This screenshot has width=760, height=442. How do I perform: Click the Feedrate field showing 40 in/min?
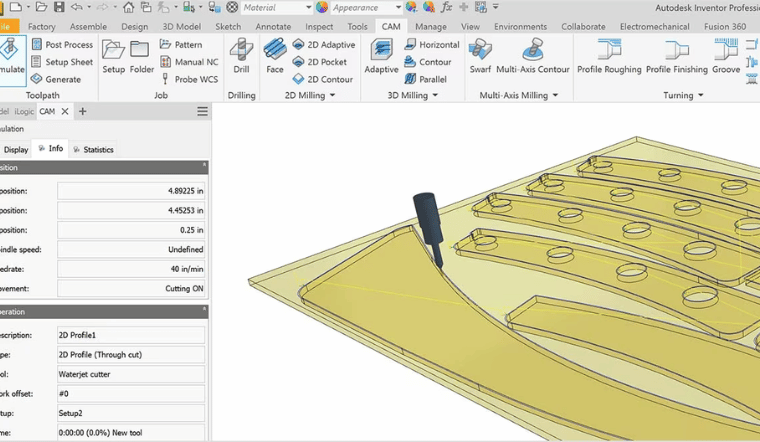pyautogui.click(x=131, y=269)
